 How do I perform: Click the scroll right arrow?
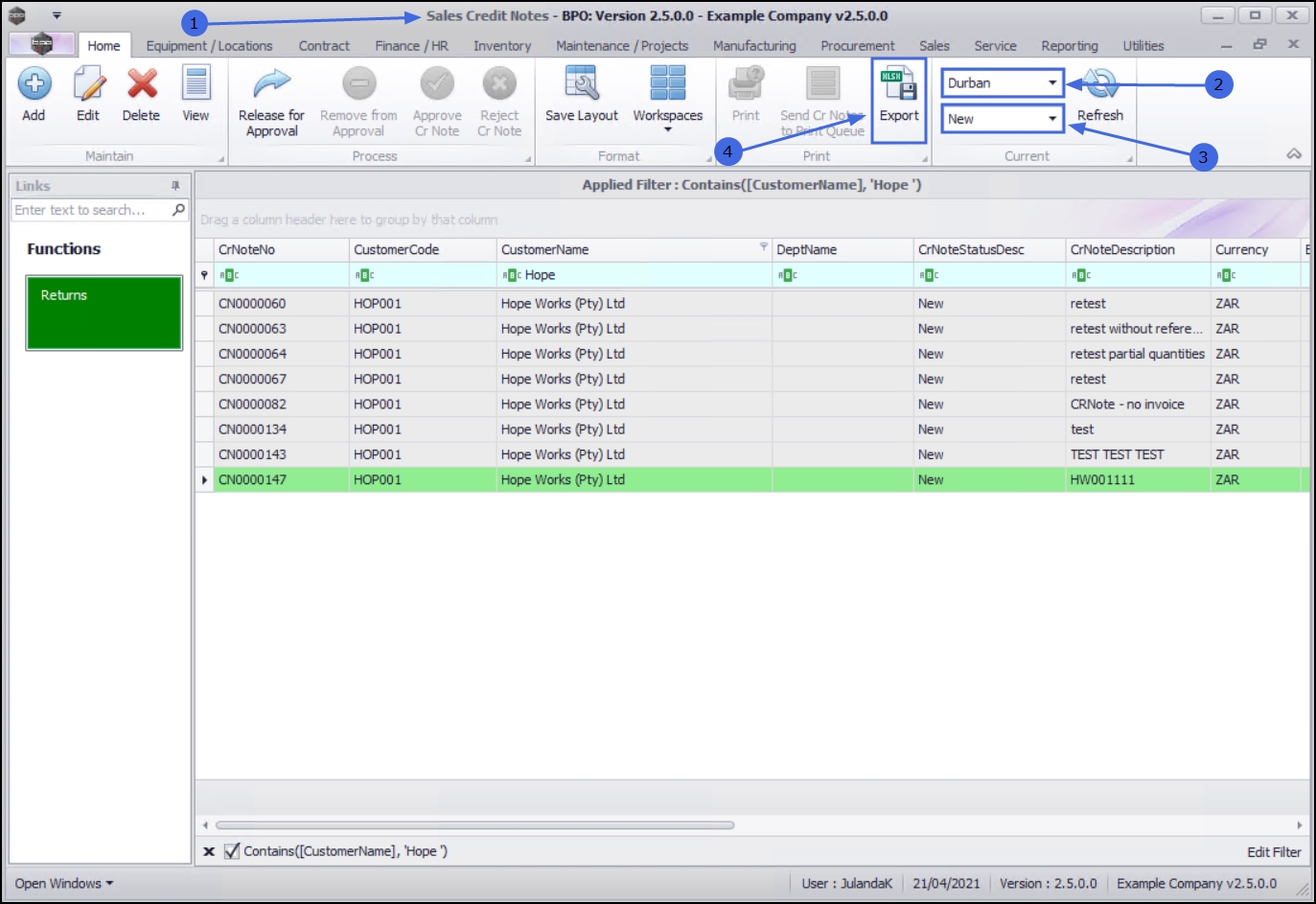click(1300, 824)
